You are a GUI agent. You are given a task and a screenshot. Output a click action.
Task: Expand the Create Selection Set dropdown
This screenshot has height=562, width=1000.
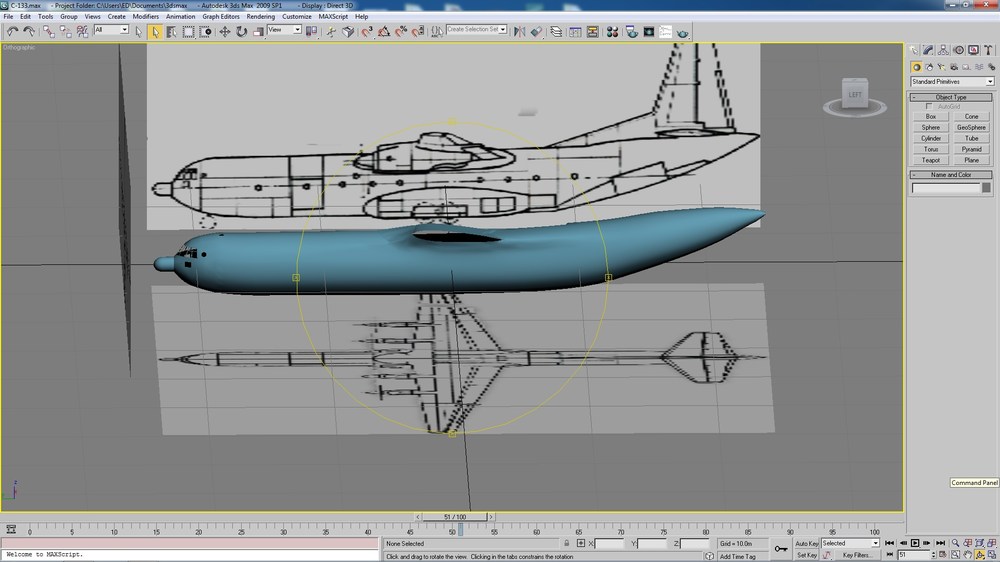476,29
